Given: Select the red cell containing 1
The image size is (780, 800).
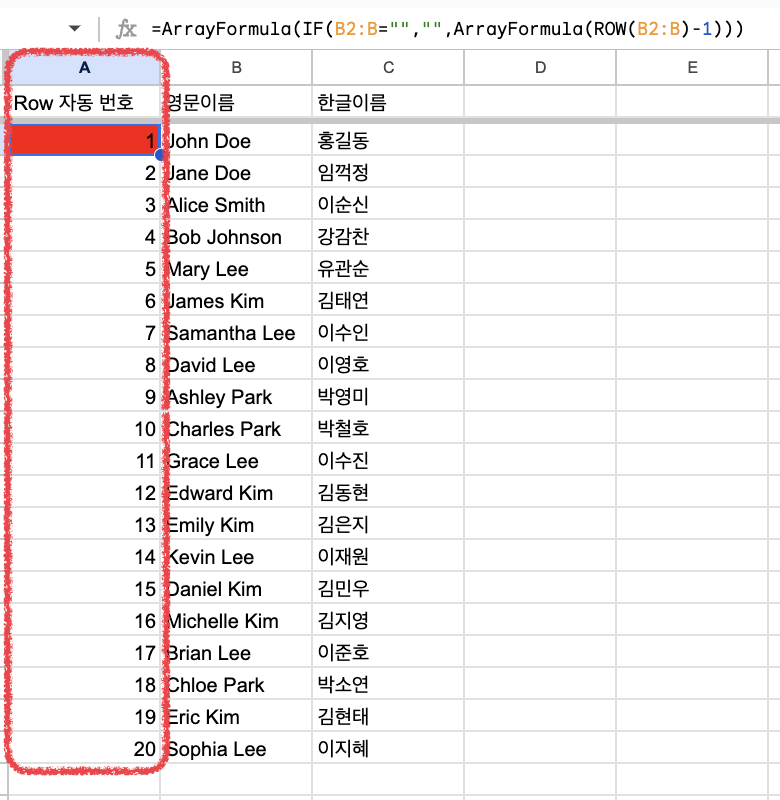Looking at the screenshot, I should 85,140.
